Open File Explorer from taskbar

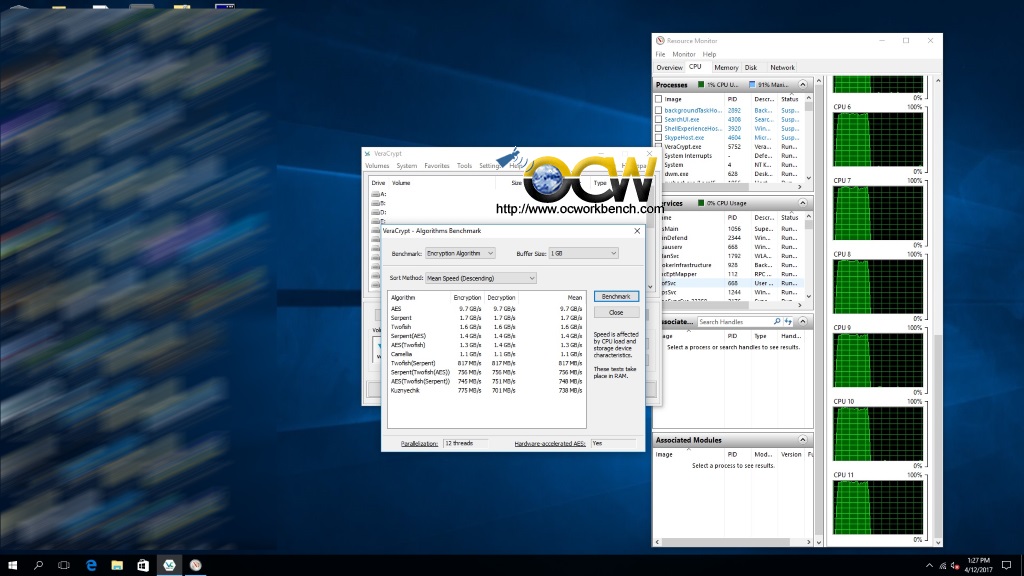117,565
